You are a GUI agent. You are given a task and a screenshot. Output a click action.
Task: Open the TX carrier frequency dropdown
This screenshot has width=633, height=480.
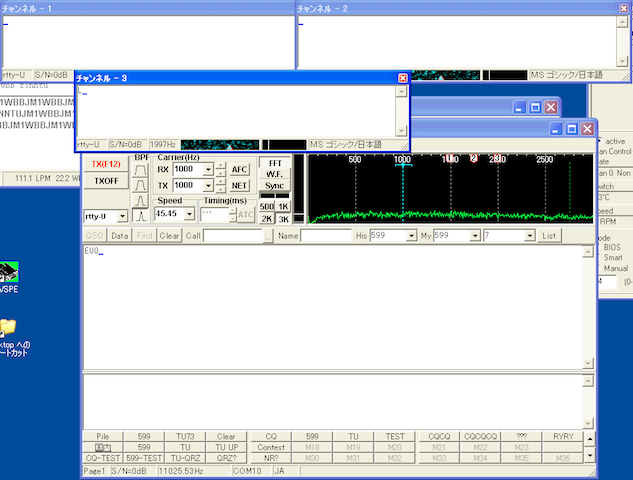coord(208,186)
